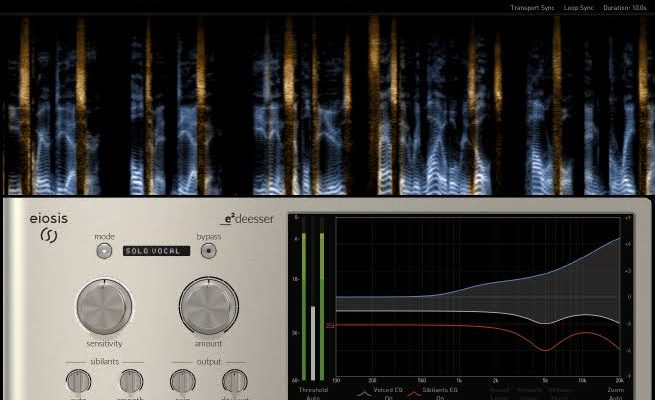
Task: Click the sibilants smooth knob
Action: (x=131, y=381)
